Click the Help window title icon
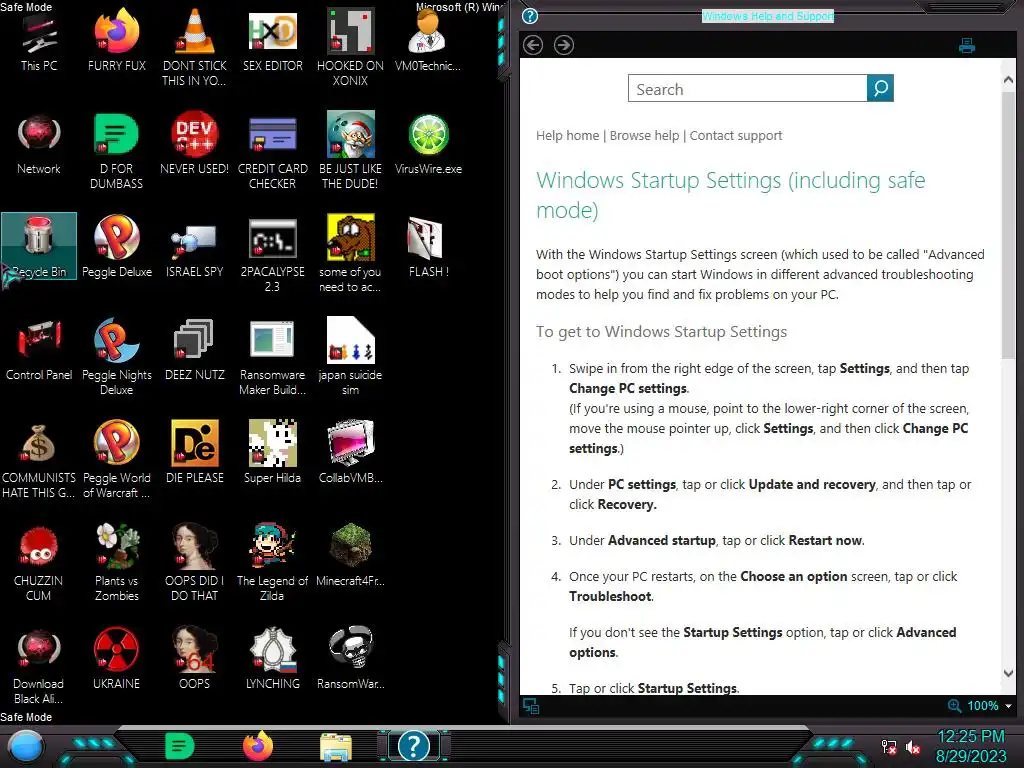This screenshot has width=1024, height=768. (x=530, y=16)
